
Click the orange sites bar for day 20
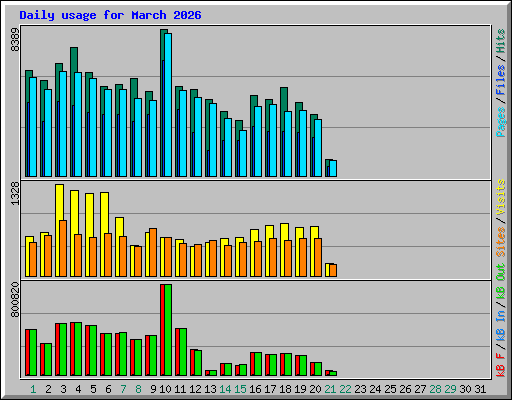point(318,258)
